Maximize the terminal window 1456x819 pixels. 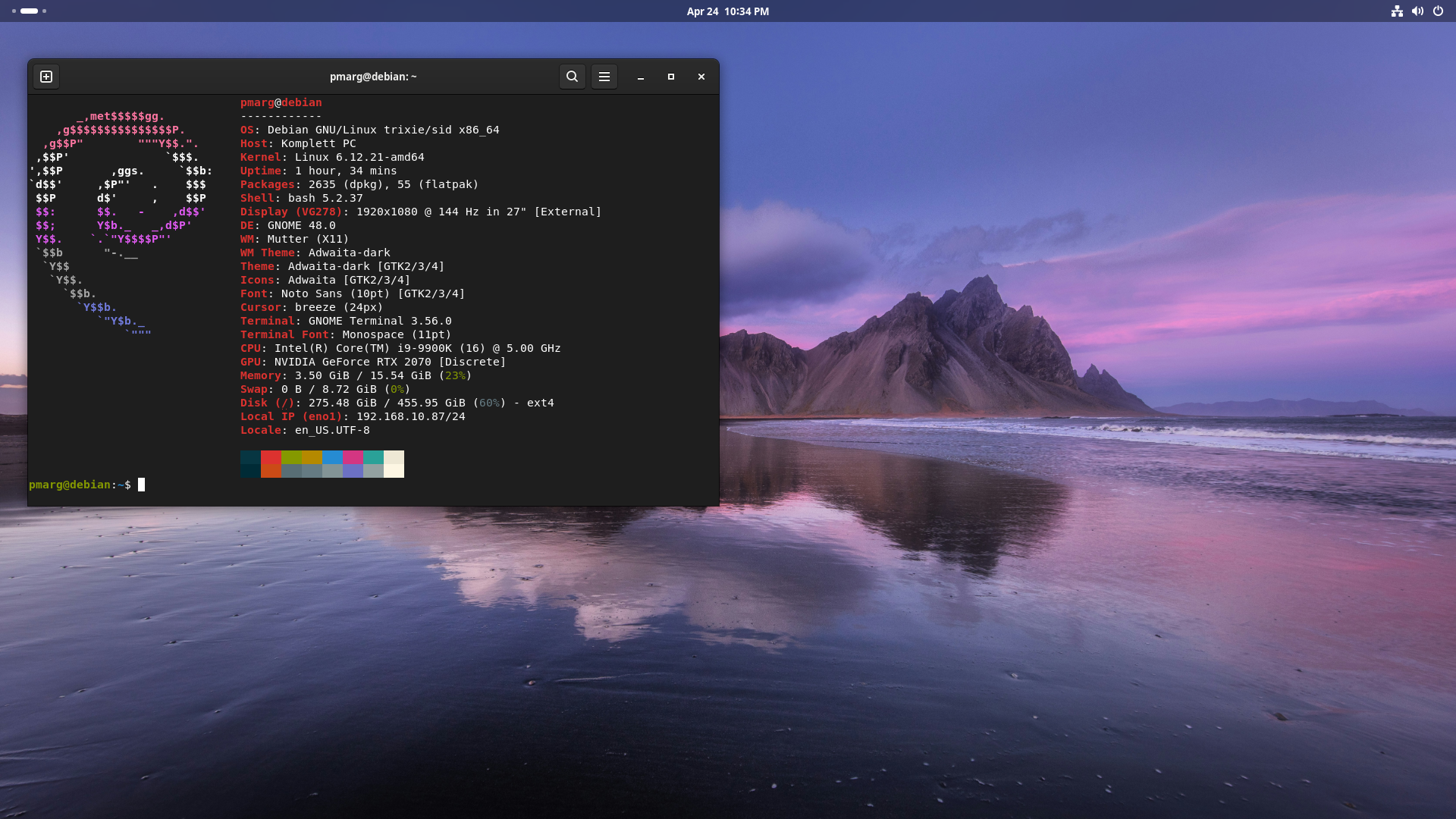[x=671, y=77]
